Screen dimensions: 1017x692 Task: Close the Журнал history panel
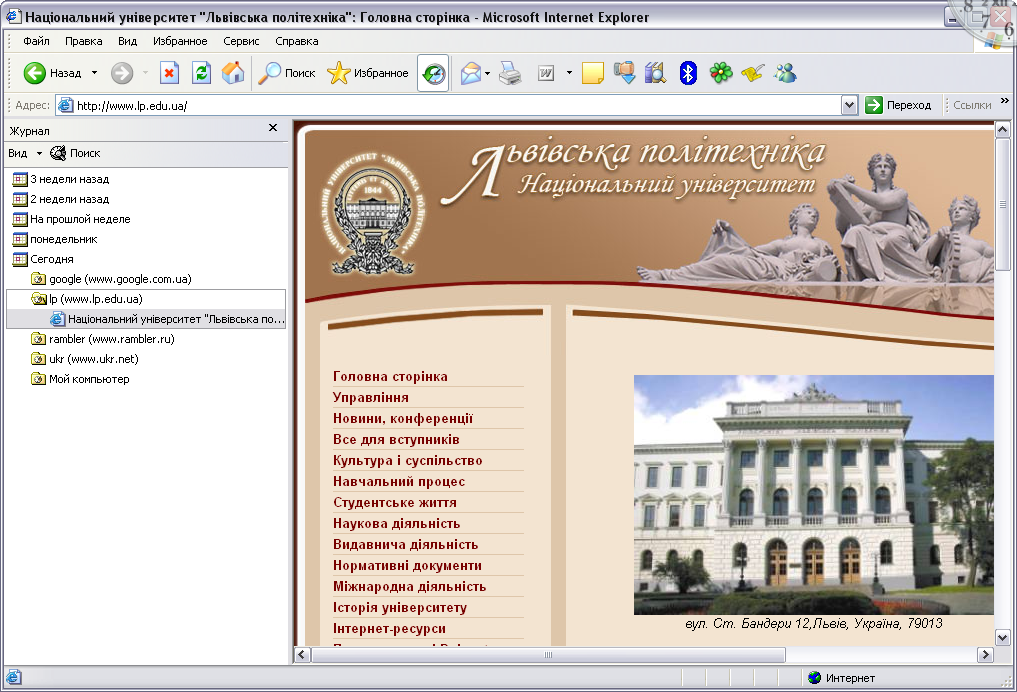(x=273, y=128)
